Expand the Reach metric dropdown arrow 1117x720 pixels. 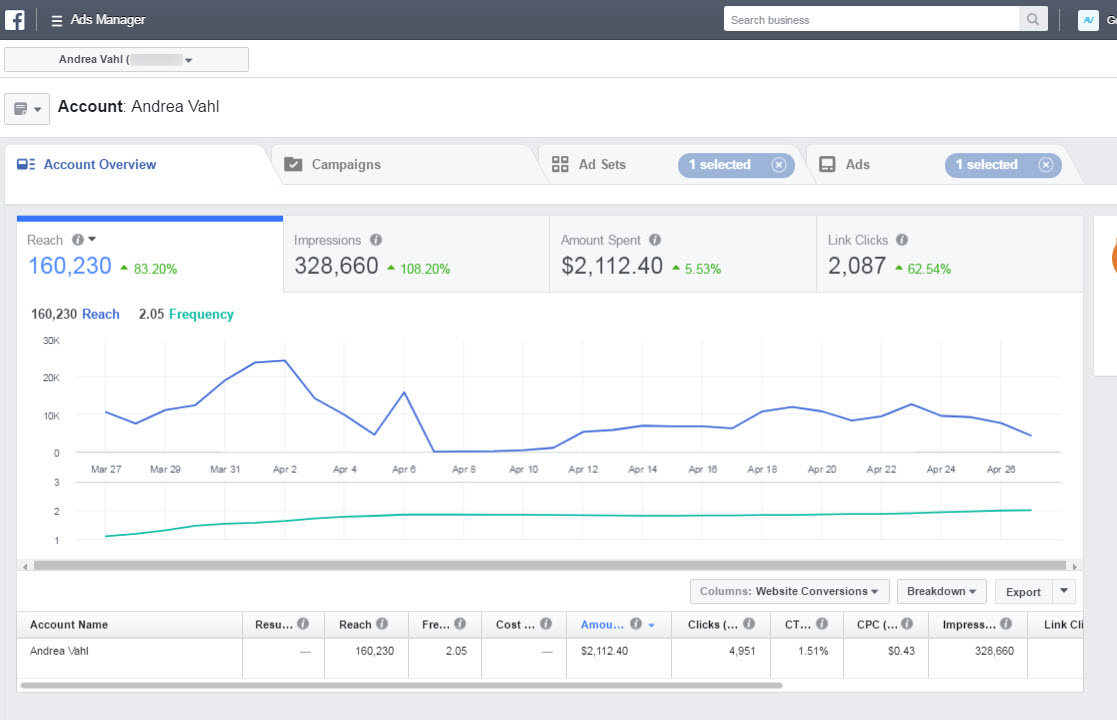click(x=92, y=239)
